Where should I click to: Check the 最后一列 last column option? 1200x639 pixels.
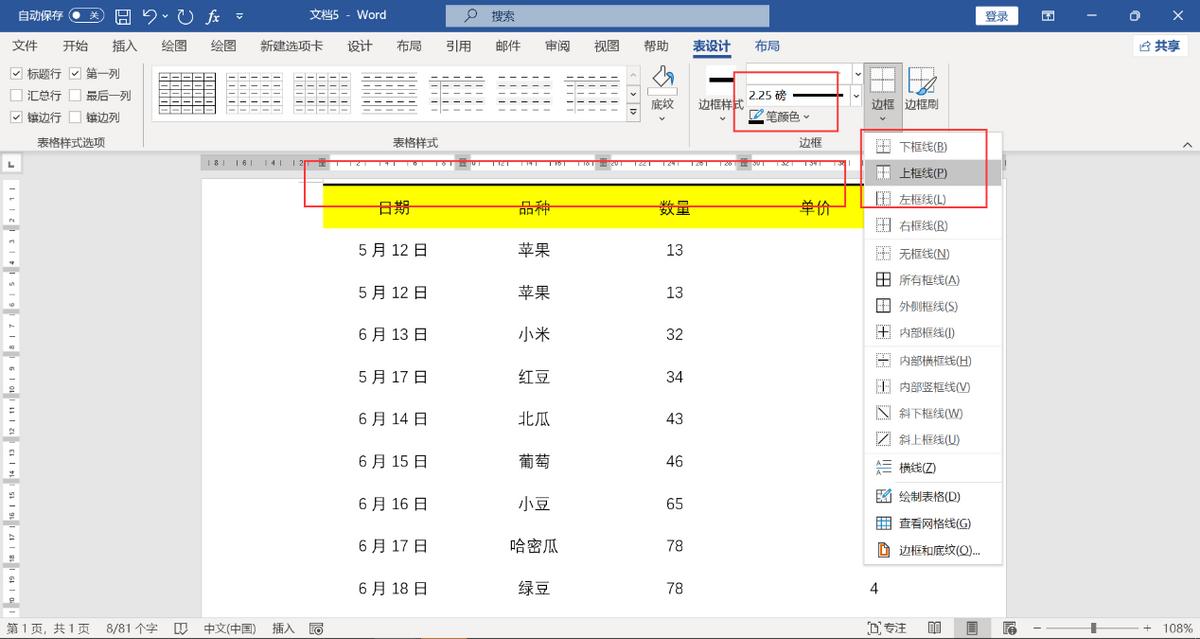point(76,95)
